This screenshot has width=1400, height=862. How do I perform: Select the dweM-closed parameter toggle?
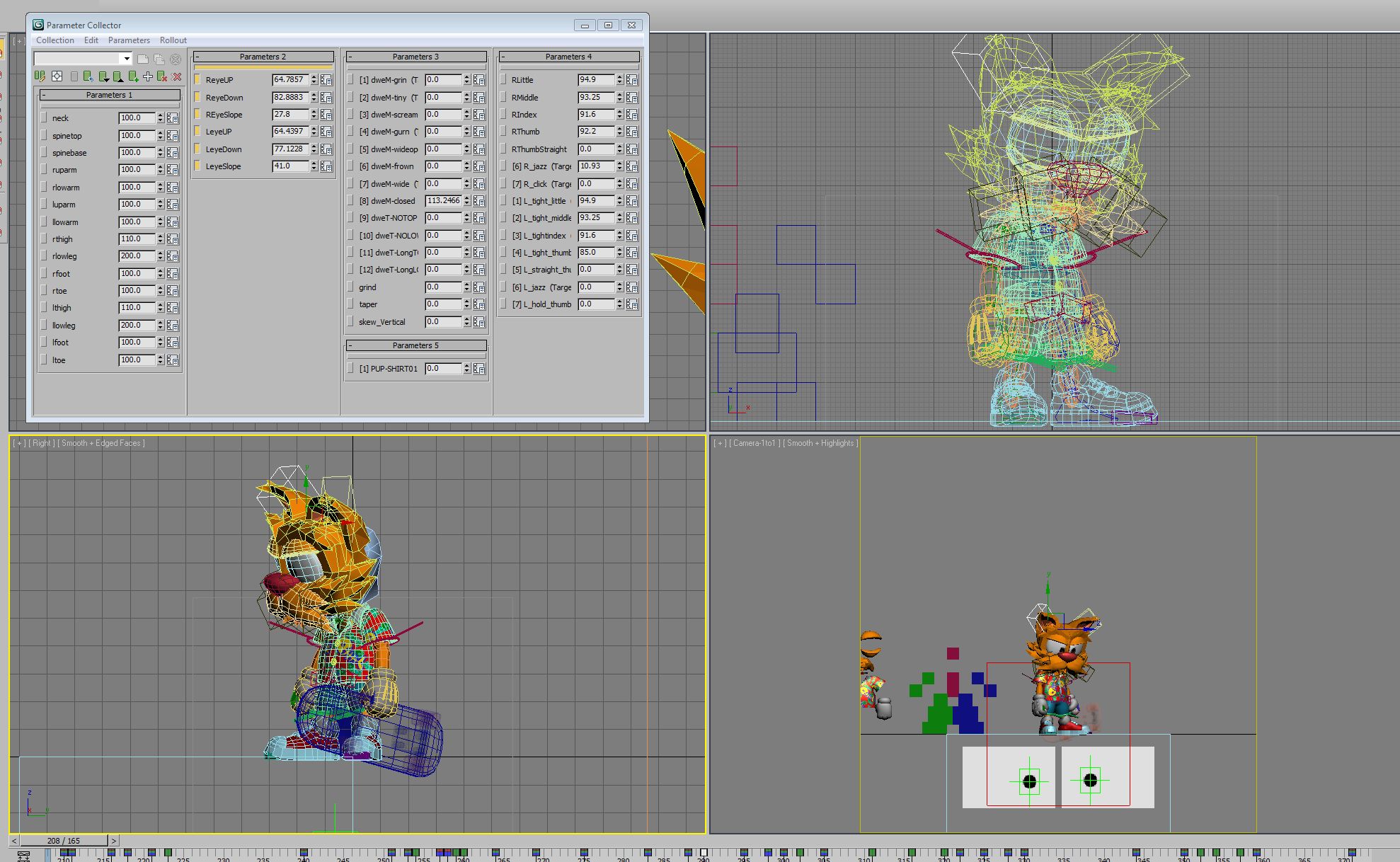coord(350,201)
